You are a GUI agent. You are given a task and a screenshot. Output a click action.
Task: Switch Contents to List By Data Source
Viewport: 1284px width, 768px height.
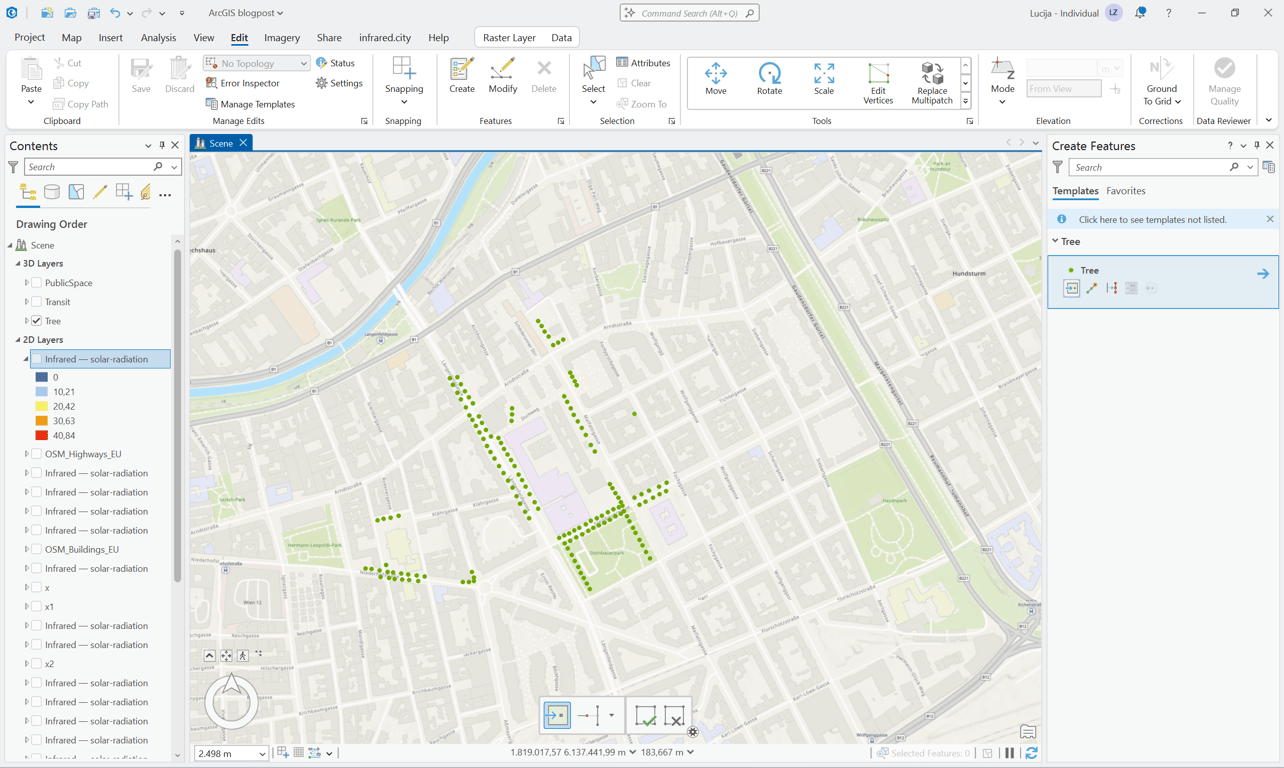tap(52, 193)
